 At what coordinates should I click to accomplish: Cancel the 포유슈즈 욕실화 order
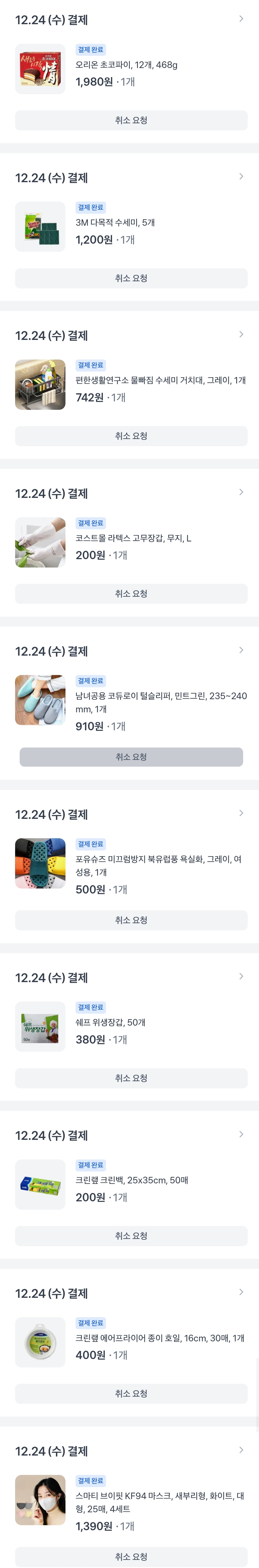click(131, 920)
